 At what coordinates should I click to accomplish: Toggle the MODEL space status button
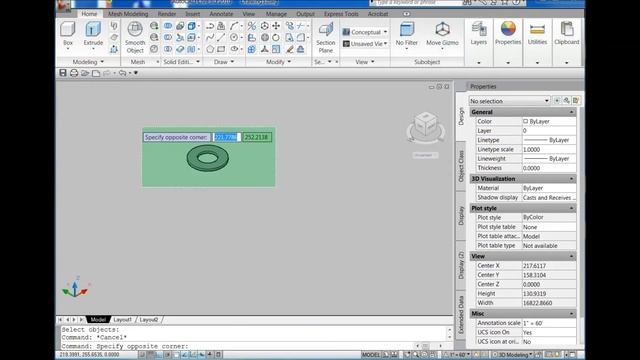click(x=371, y=355)
